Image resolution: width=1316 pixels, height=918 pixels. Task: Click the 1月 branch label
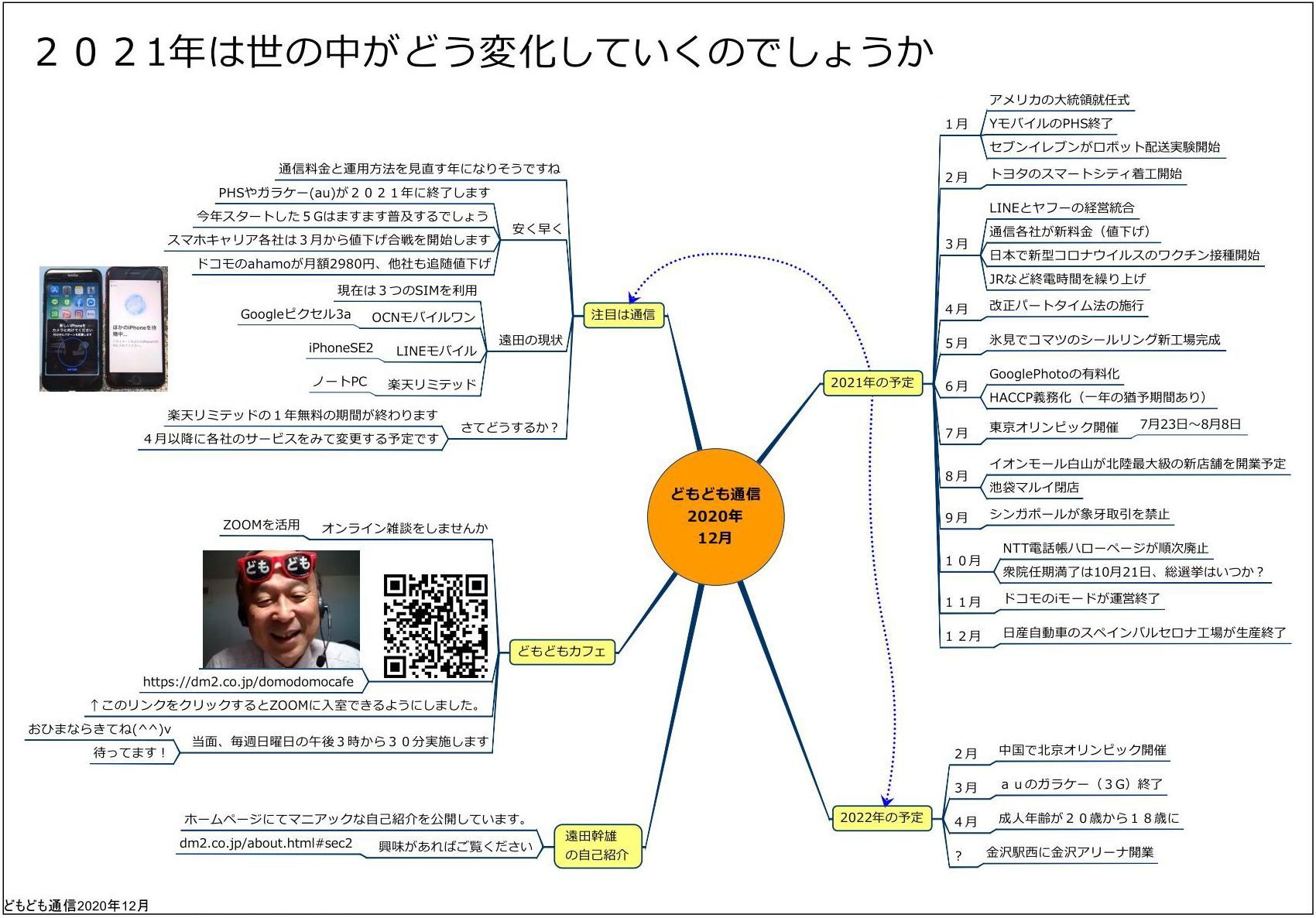957,124
